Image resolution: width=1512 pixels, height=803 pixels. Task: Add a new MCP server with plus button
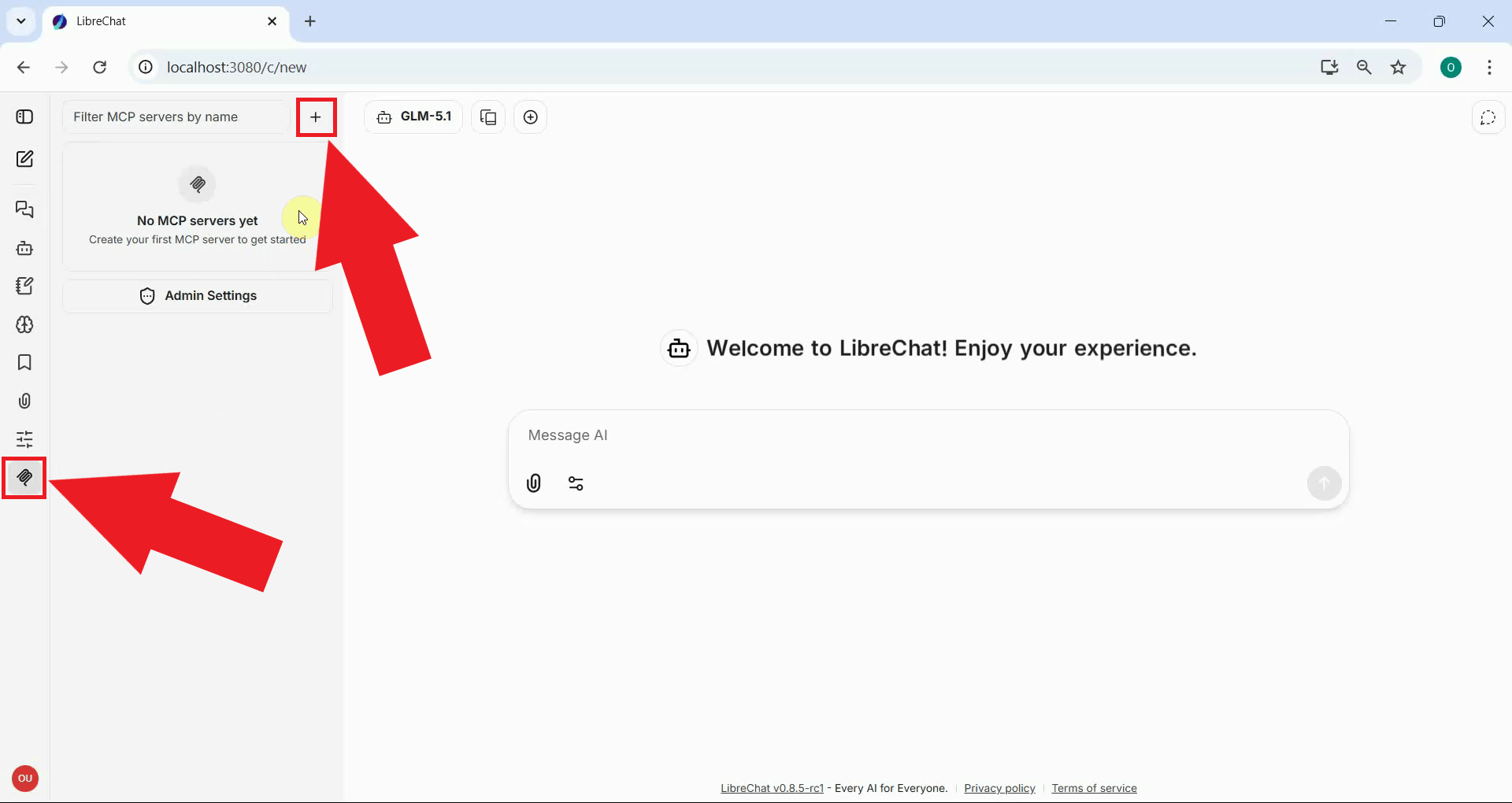pyautogui.click(x=316, y=117)
